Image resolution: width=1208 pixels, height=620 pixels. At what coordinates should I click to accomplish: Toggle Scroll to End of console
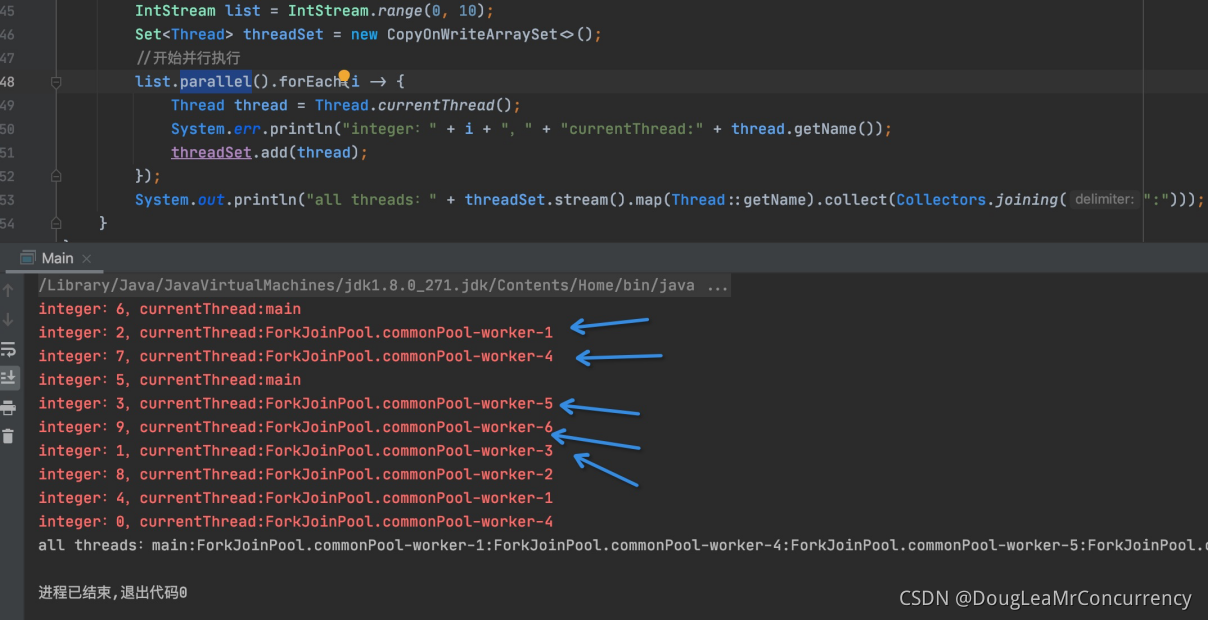(x=9, y=377)
